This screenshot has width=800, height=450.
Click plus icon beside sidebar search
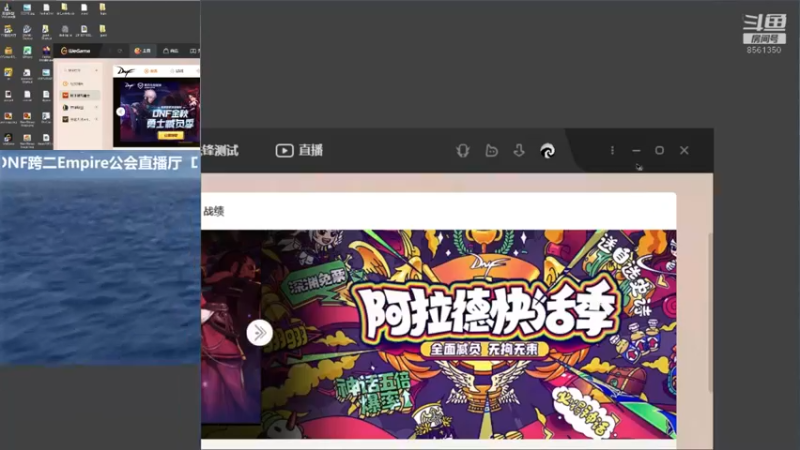point(96,70)
